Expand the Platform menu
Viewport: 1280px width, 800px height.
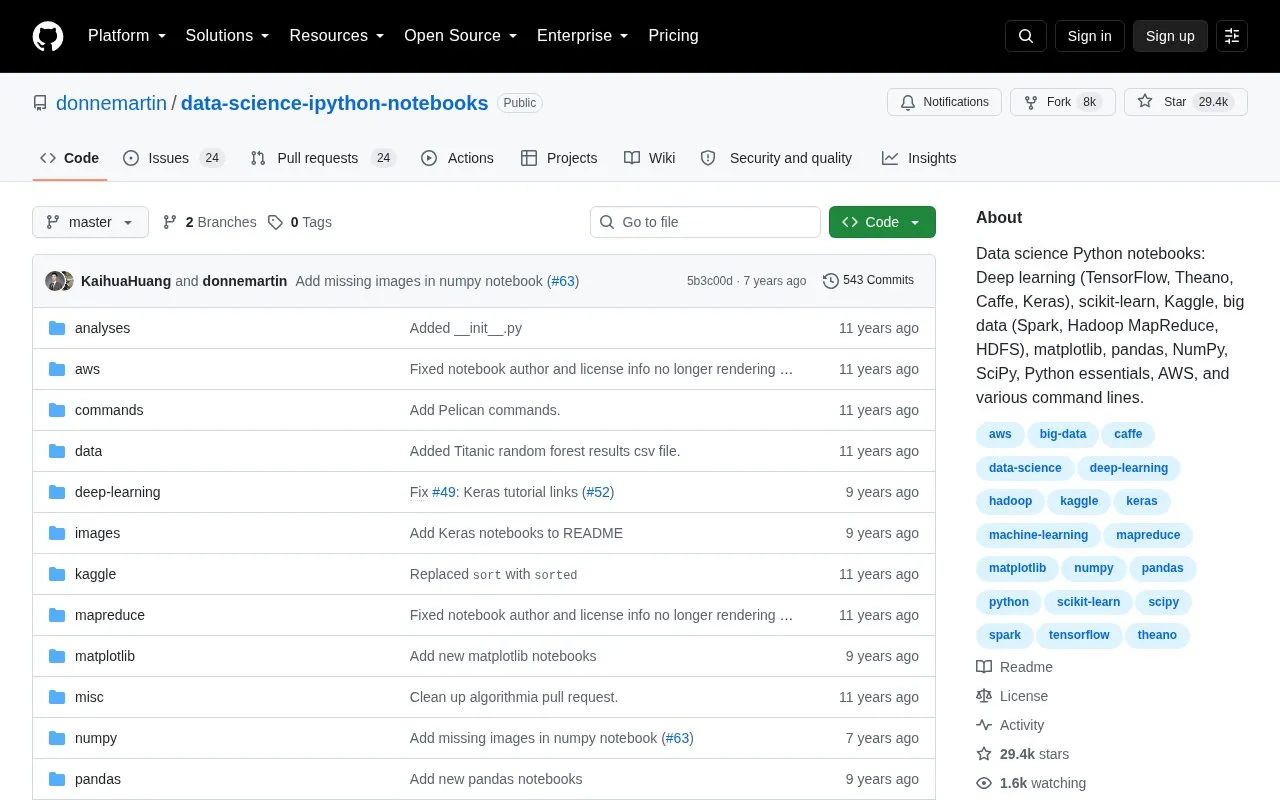tap(126, 36)
